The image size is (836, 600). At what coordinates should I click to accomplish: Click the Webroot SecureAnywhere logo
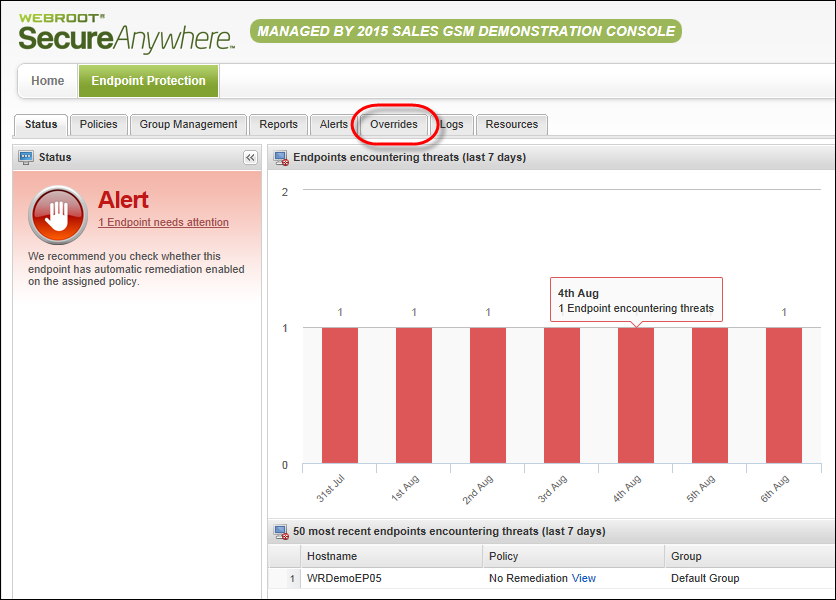(126, 33)
